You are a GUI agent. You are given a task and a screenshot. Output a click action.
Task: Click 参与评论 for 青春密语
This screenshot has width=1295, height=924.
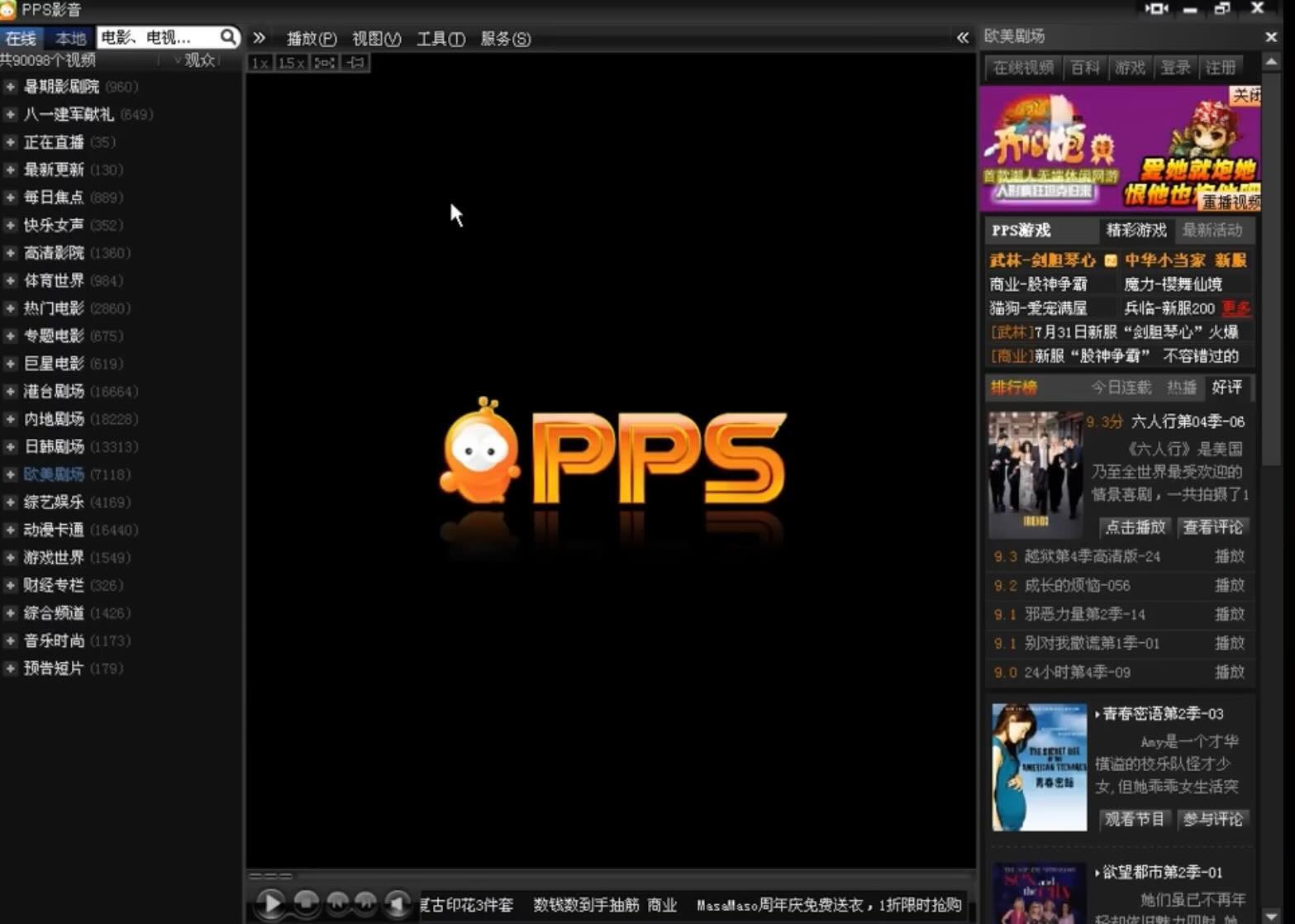coord(1212,819)
